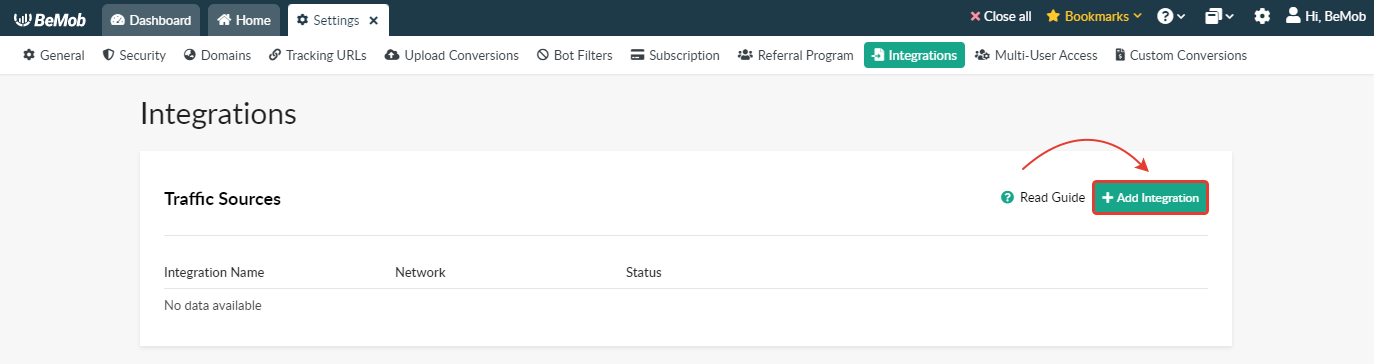Open the help question mark menu
Screen dimensions: 1374x364
[1171, 17]
